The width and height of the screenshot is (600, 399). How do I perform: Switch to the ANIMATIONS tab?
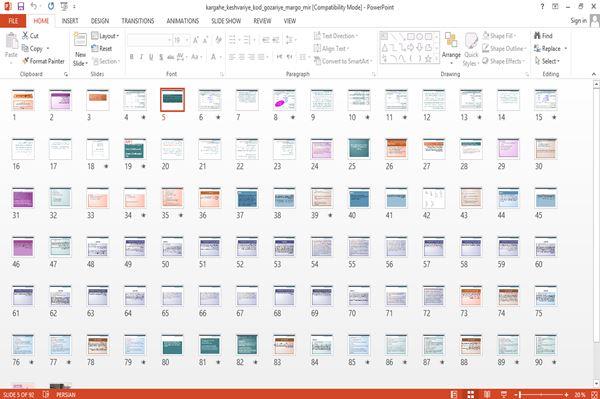[183, 21]
